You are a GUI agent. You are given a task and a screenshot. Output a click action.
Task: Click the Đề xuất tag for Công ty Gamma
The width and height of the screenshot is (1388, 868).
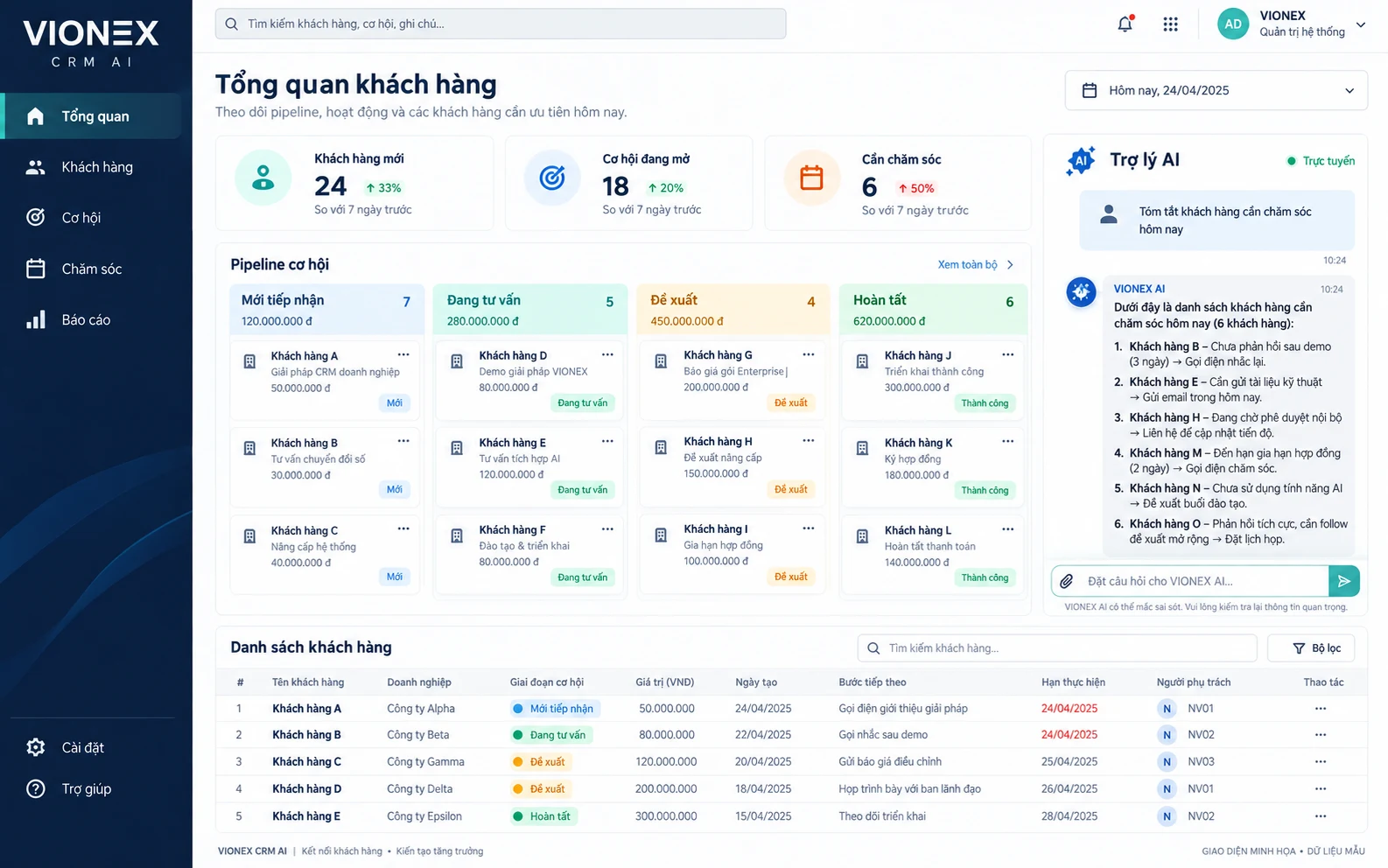point(540,762)
